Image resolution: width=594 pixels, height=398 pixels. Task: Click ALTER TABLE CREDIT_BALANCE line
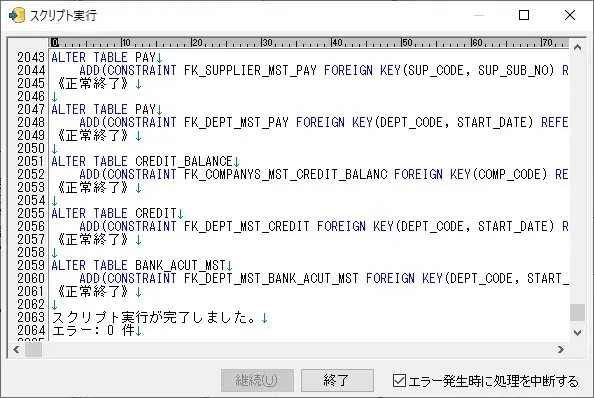142,162
